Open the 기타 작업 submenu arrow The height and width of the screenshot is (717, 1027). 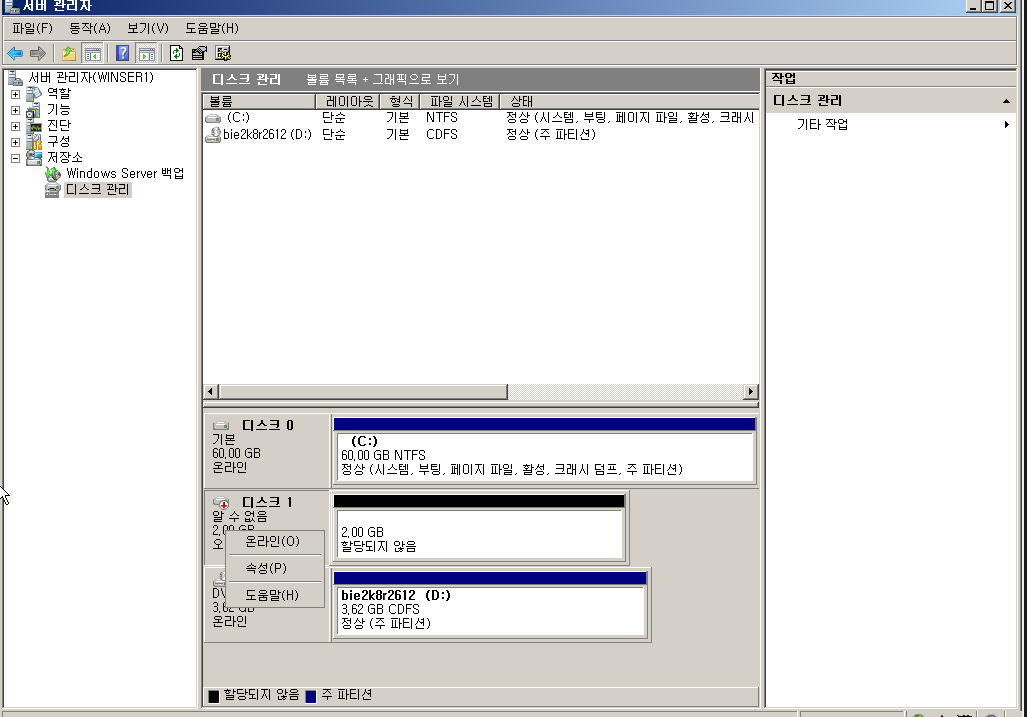click(x=1007, y=124)
